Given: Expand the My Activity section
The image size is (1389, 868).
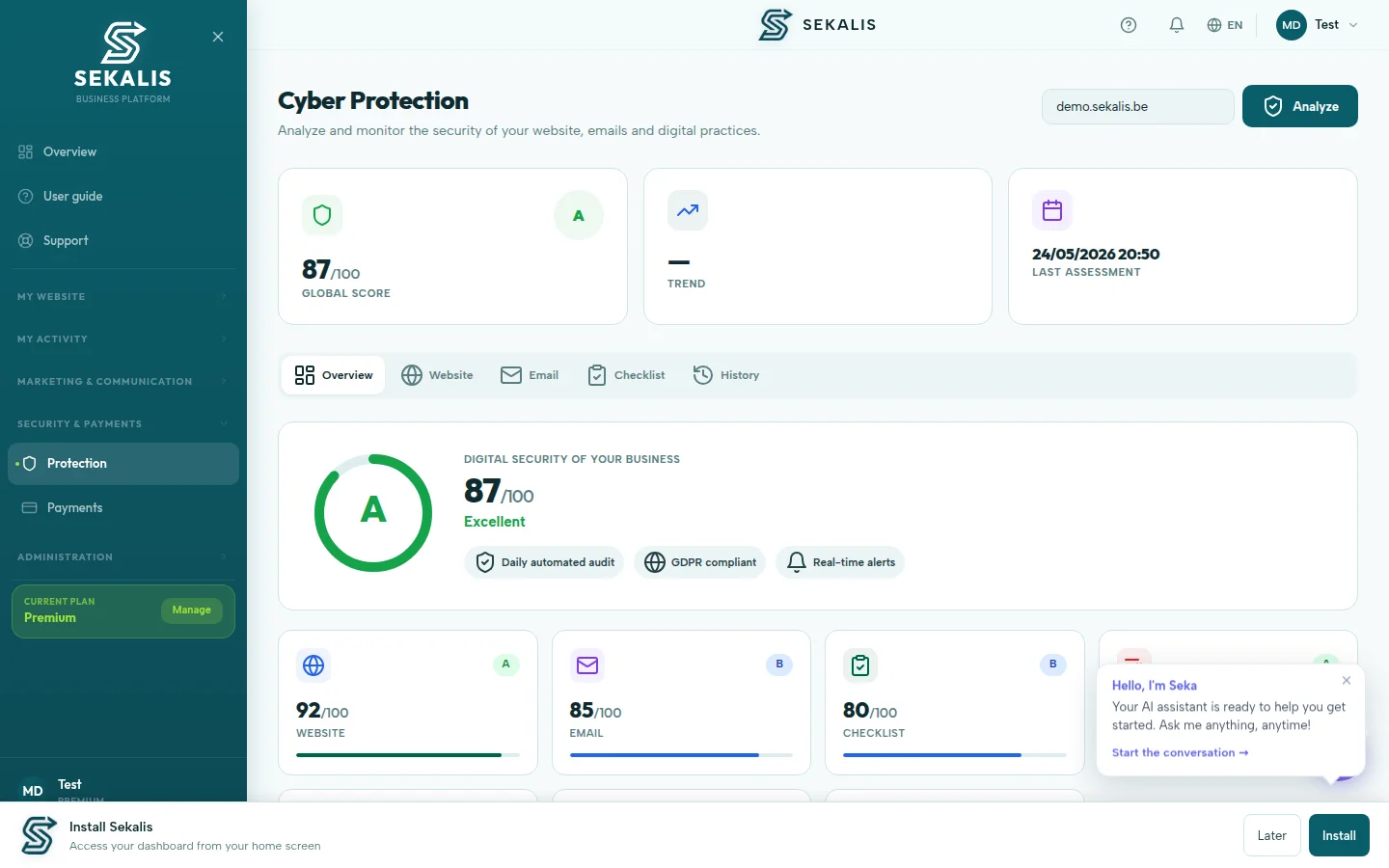Looking at the screenshot, I should [123, 339].
